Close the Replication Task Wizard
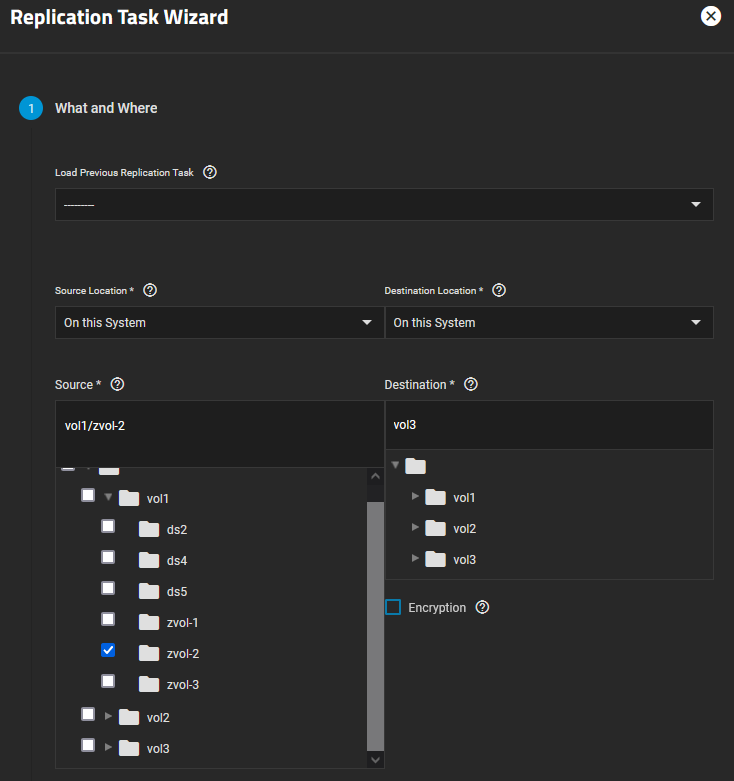734x781 pixels. click(x=711, y=16)
